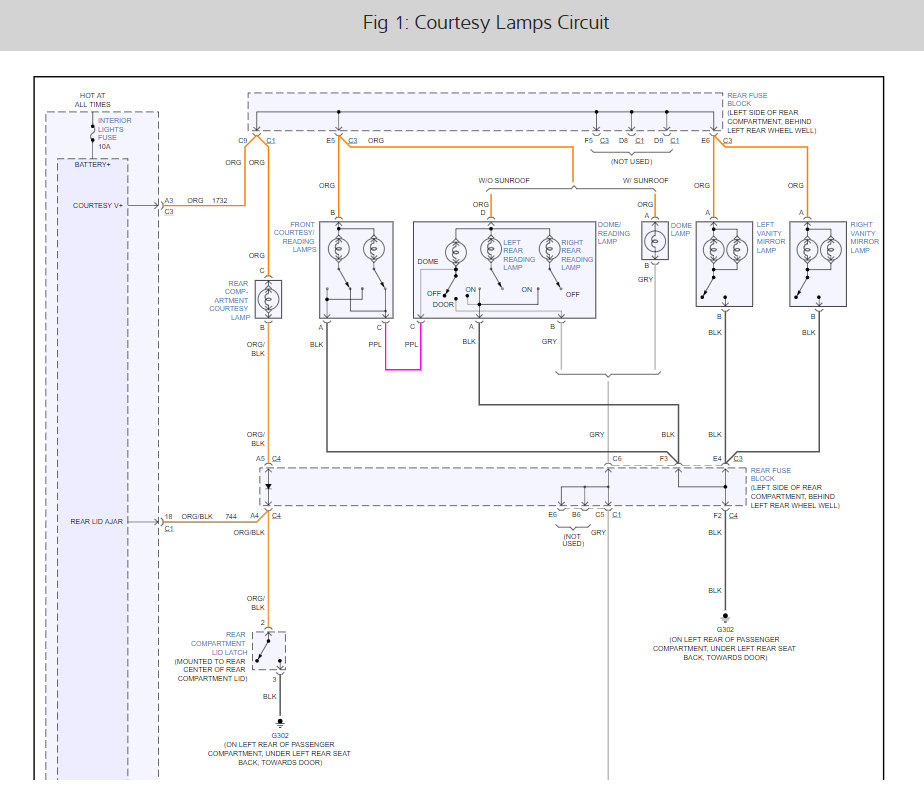Screen dimensions: 924x810
Task: Click the left vanity mirror lamp box
Action: (724, 264)
